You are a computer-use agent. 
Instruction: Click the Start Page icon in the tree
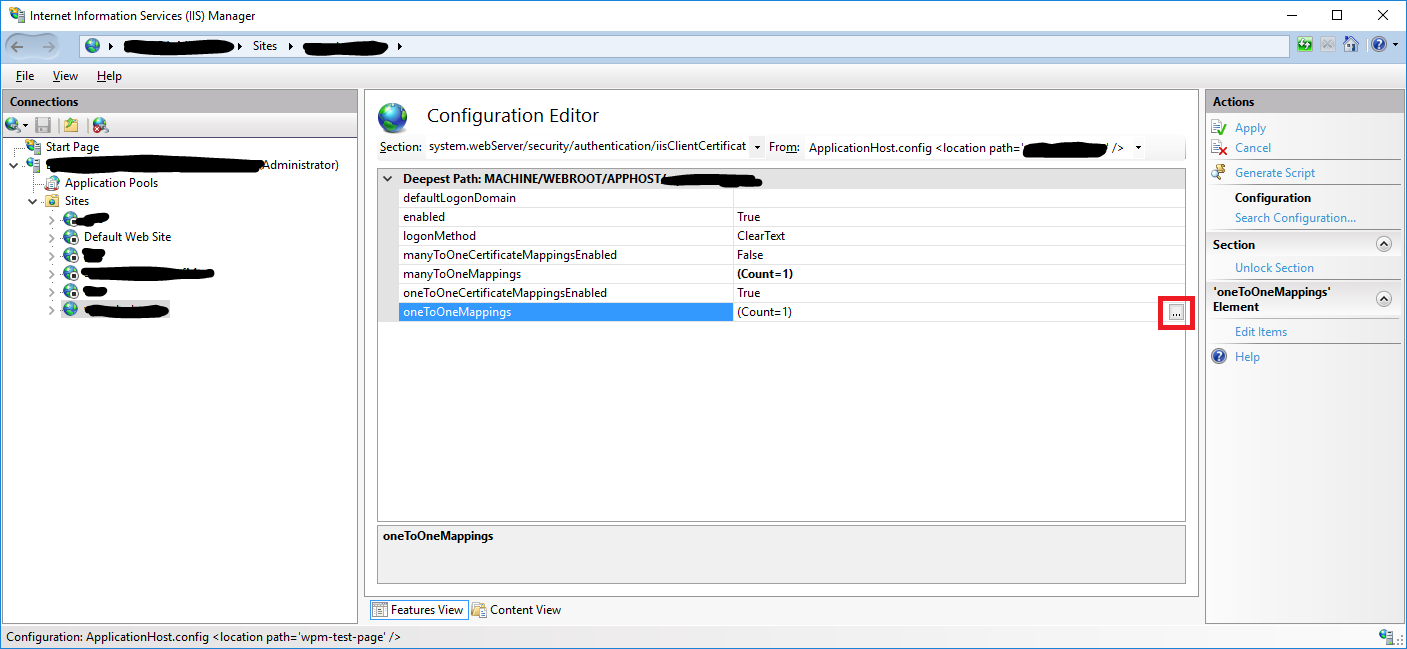34,147
